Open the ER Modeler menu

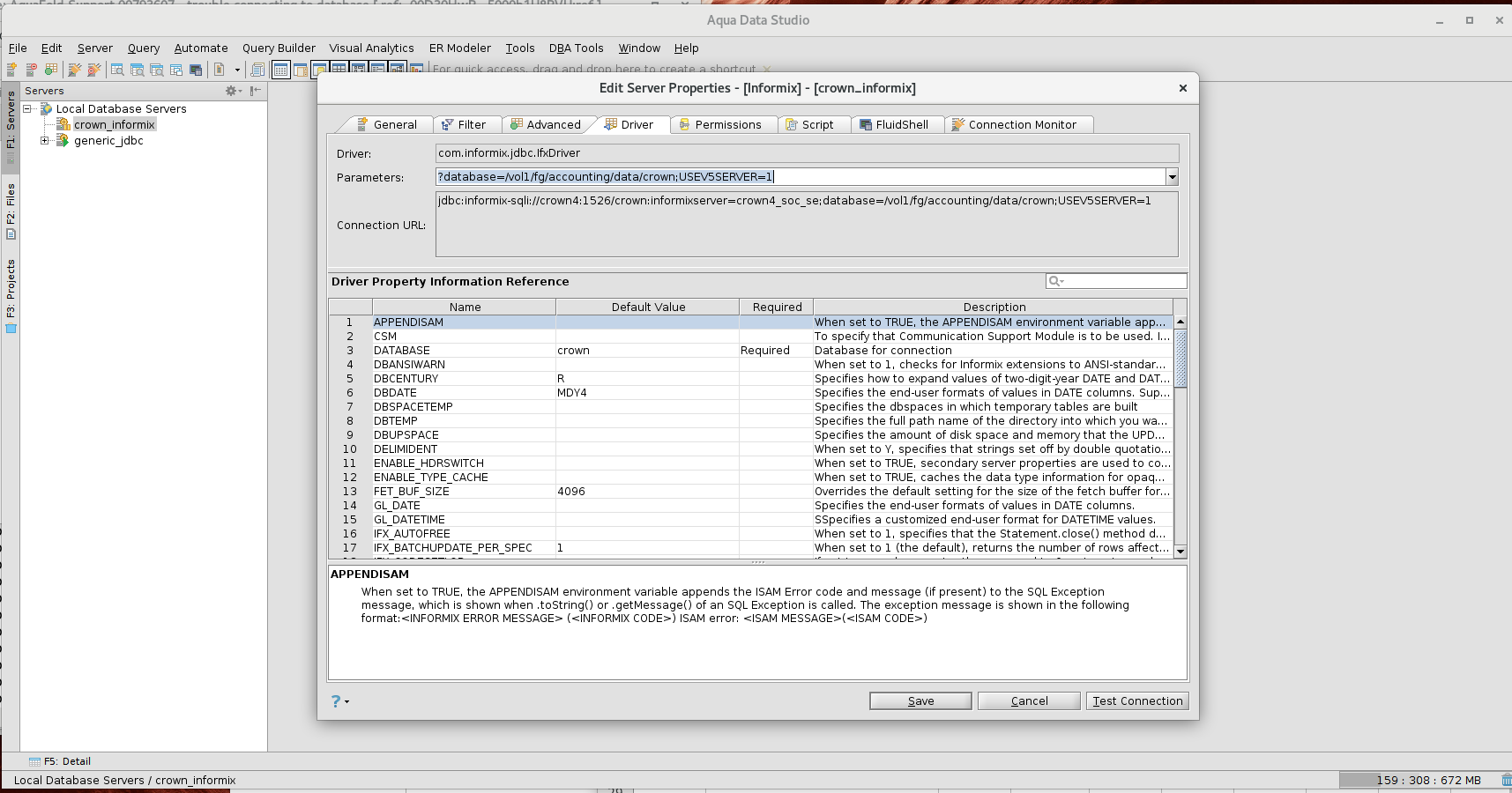tap(459, 48)
